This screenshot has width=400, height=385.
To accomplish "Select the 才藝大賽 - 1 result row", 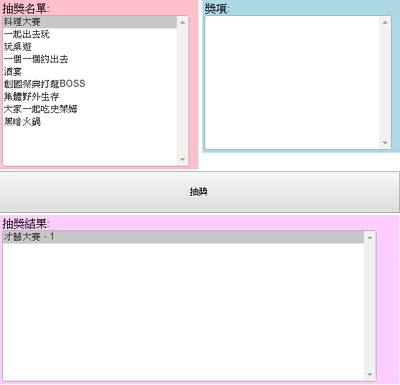I will click(x=183, y=237).
